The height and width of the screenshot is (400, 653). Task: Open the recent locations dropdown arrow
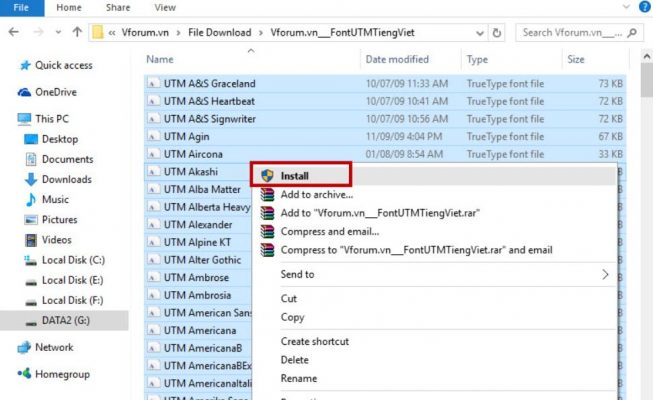58,32
